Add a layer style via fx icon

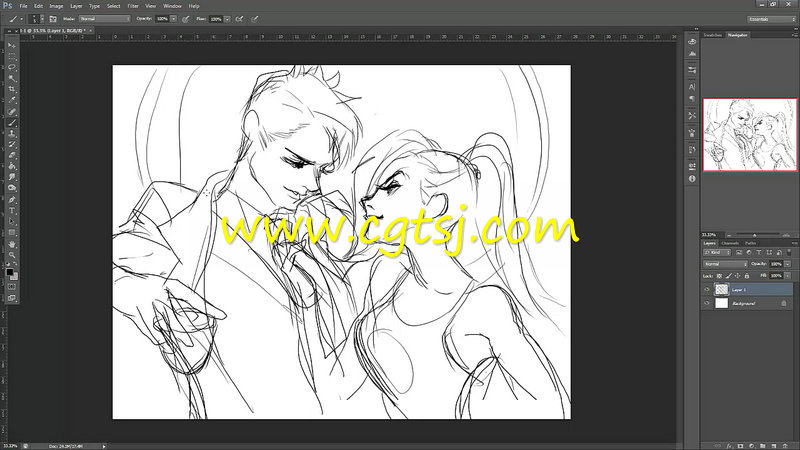tap(729, 446)
